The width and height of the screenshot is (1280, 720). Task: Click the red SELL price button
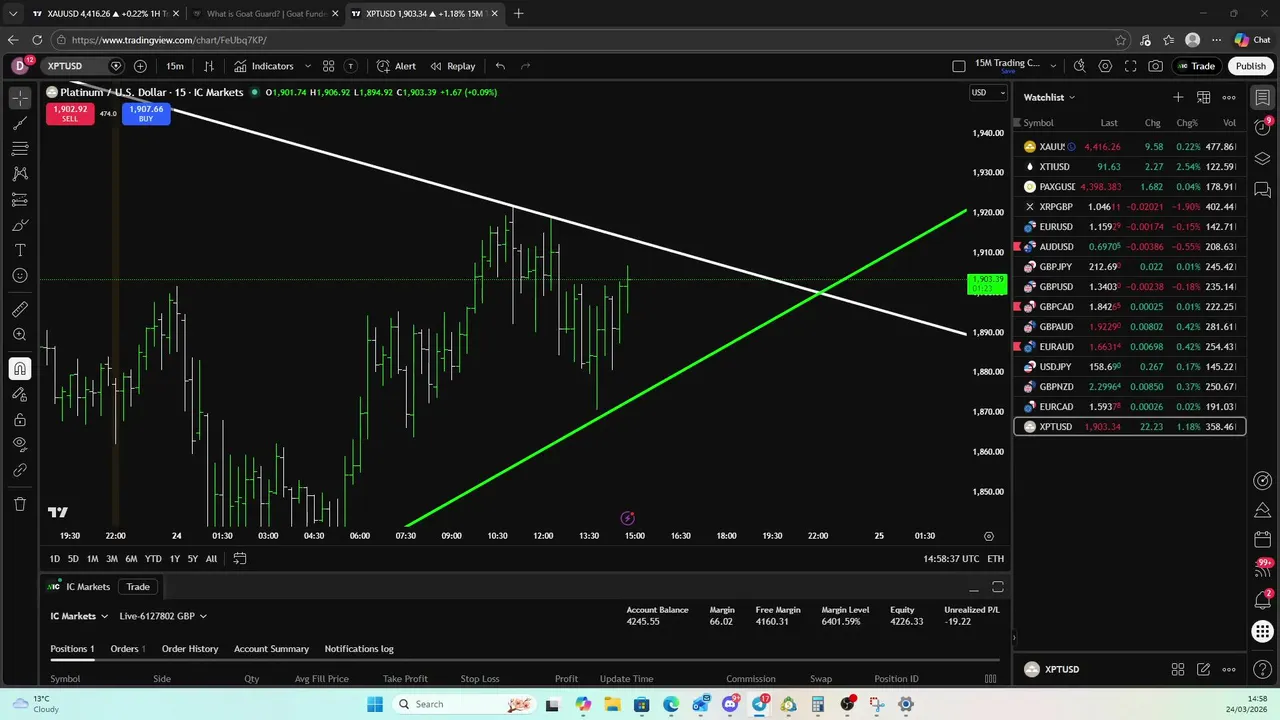click(70, 113)
